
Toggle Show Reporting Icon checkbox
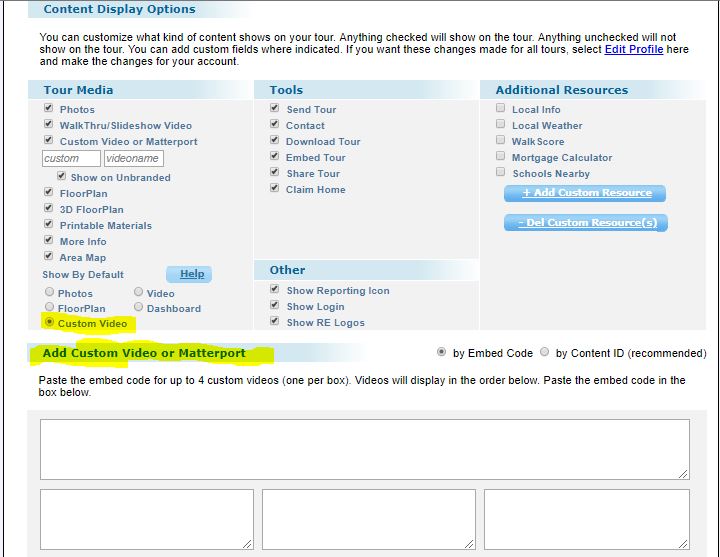coord(275,290)
